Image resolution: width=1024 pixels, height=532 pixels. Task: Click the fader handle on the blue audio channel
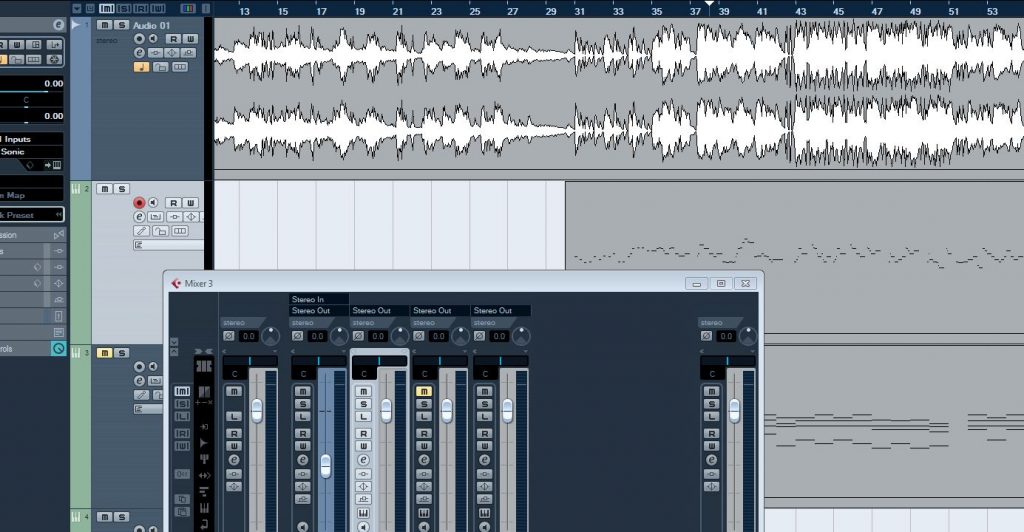click(325, 466)
